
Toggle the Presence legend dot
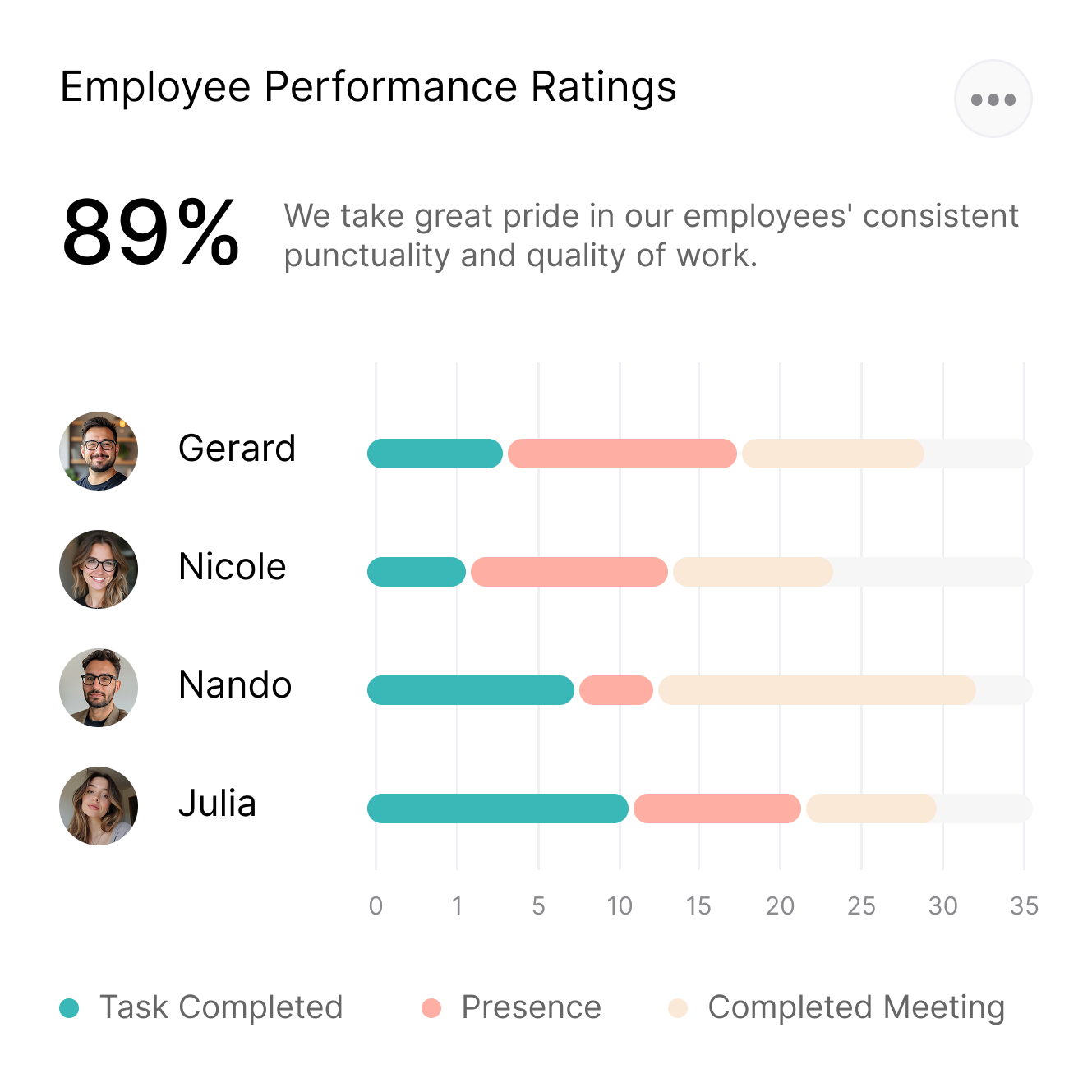pyautogui.click(x=431, y=1007)
